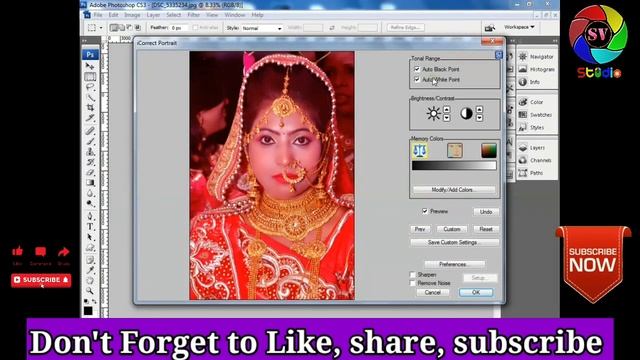This screenshot has width=640, height=360.
Task: Open the Styles panel icon
Action: point(523,127)
